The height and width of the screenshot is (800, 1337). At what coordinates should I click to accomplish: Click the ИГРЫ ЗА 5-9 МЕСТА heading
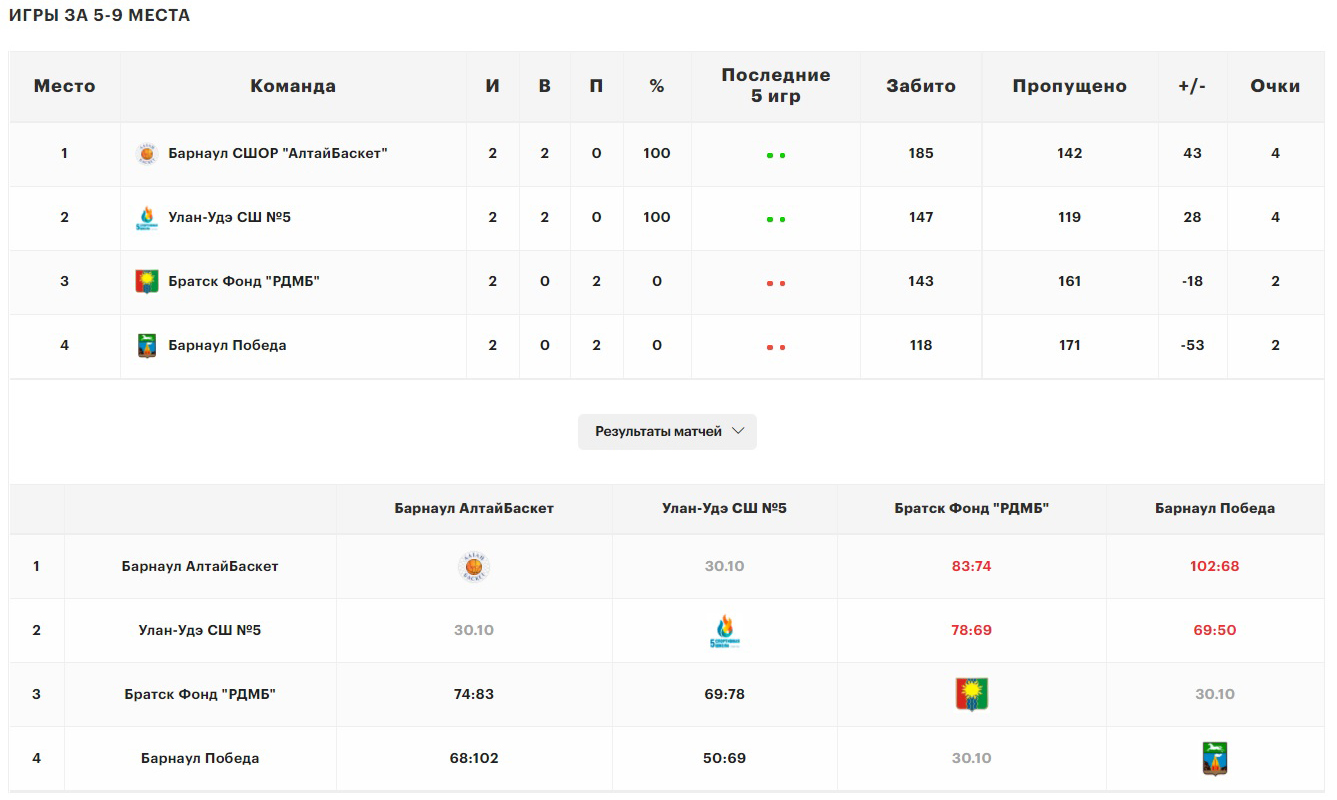tap(99, 16)
